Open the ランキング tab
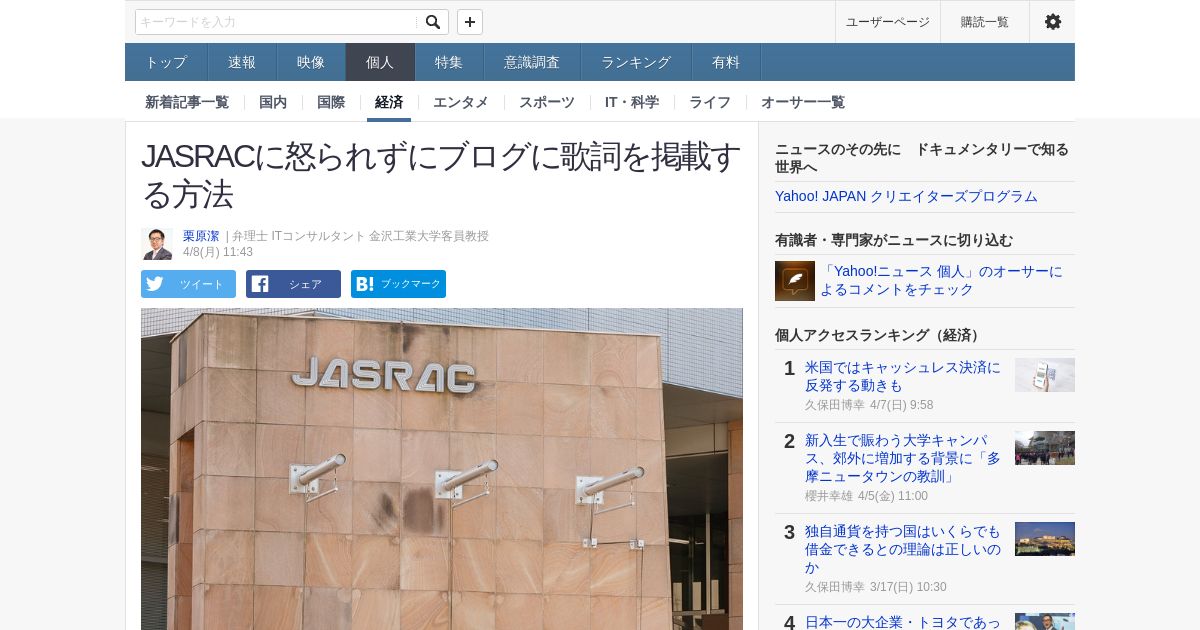 (636, 62)
